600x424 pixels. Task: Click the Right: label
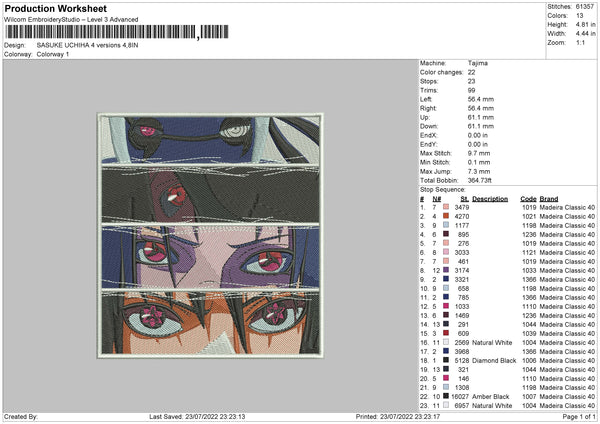pos(428,108)
